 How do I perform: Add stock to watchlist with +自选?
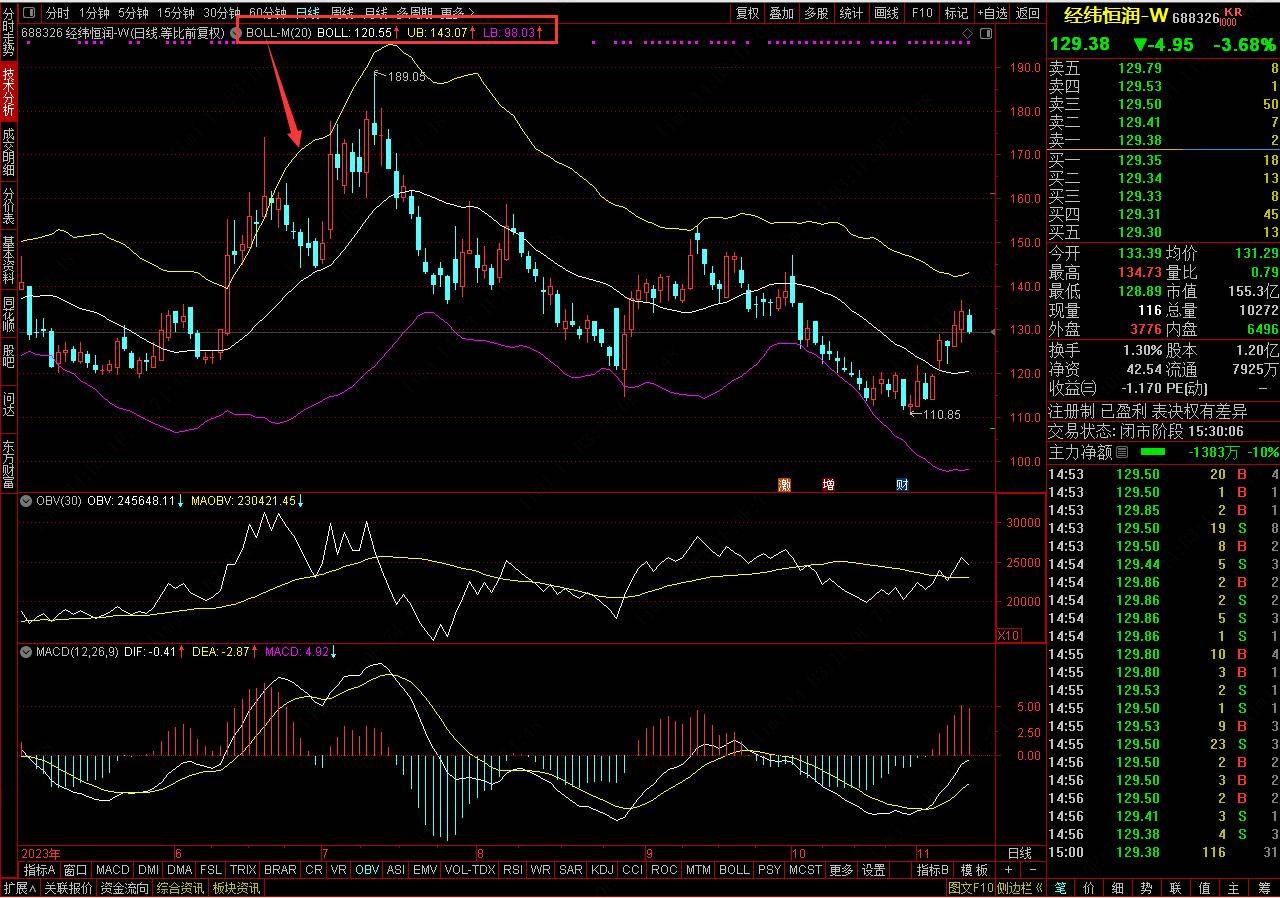click(992, 13)
